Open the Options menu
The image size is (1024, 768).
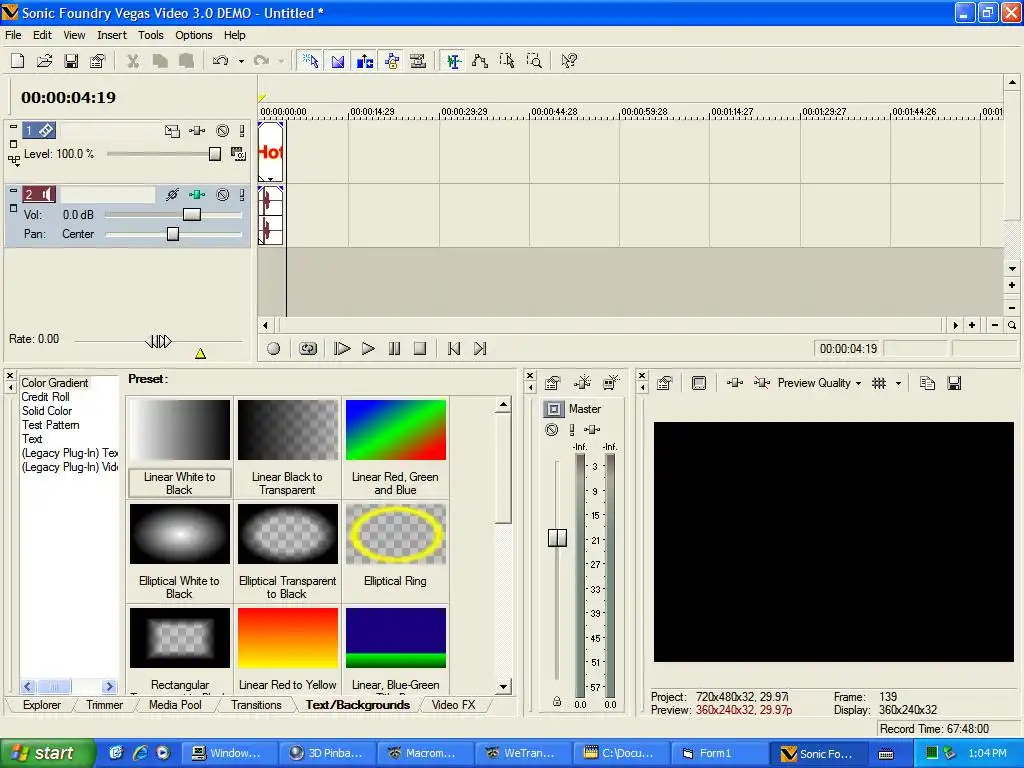[x=193, y=35]
